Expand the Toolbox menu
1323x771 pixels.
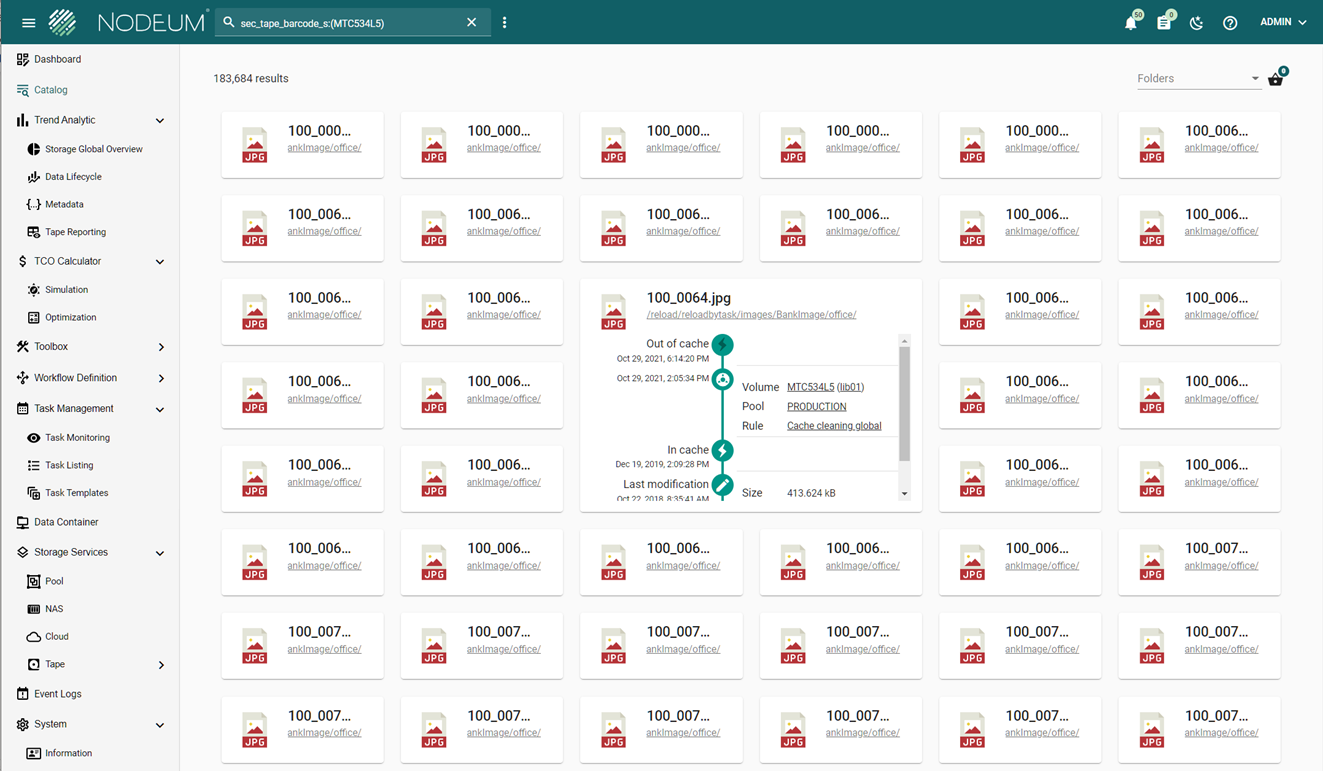[x=160, y=347]
